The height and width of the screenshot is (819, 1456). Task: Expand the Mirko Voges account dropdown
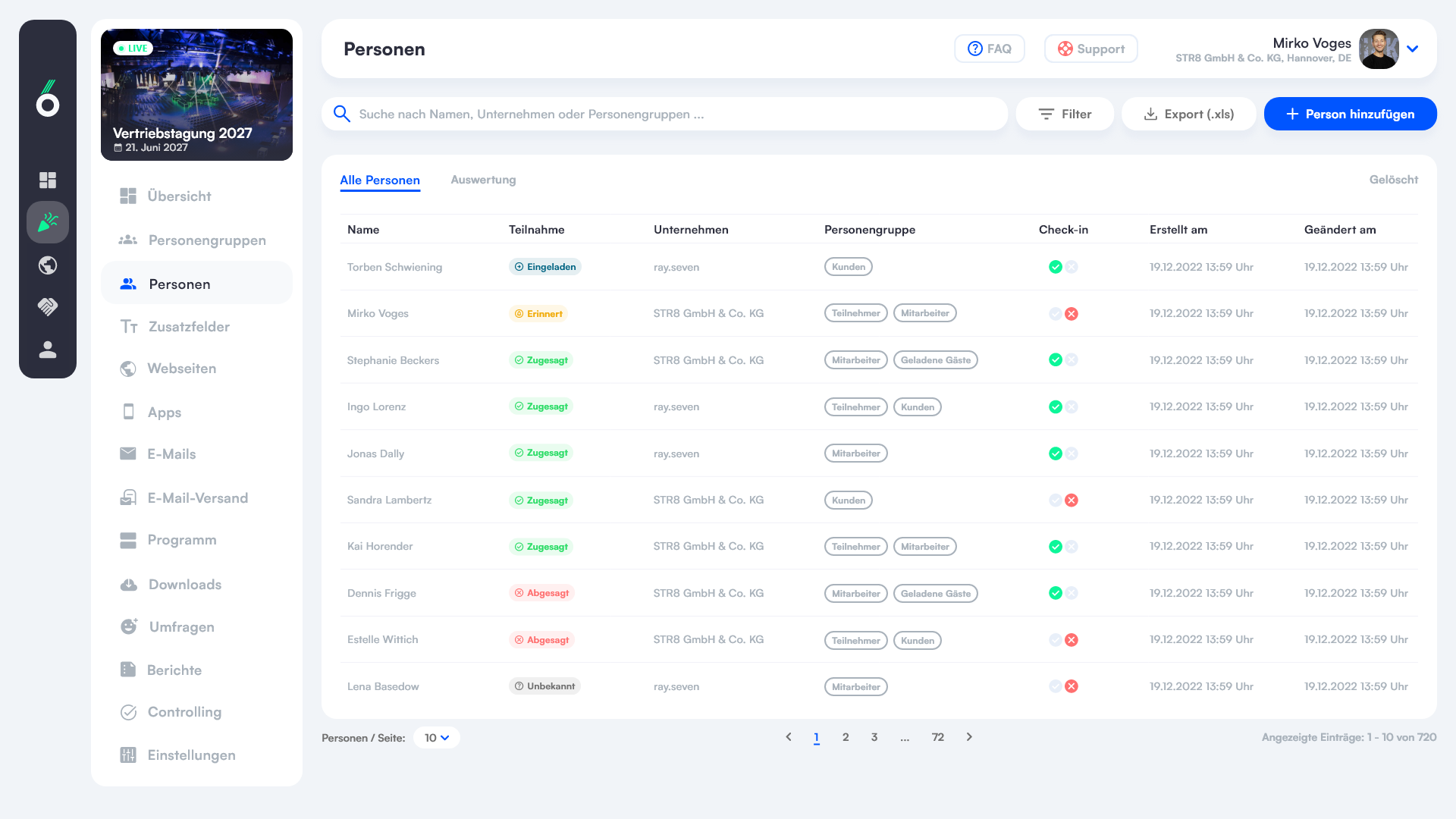(1412, 49)
